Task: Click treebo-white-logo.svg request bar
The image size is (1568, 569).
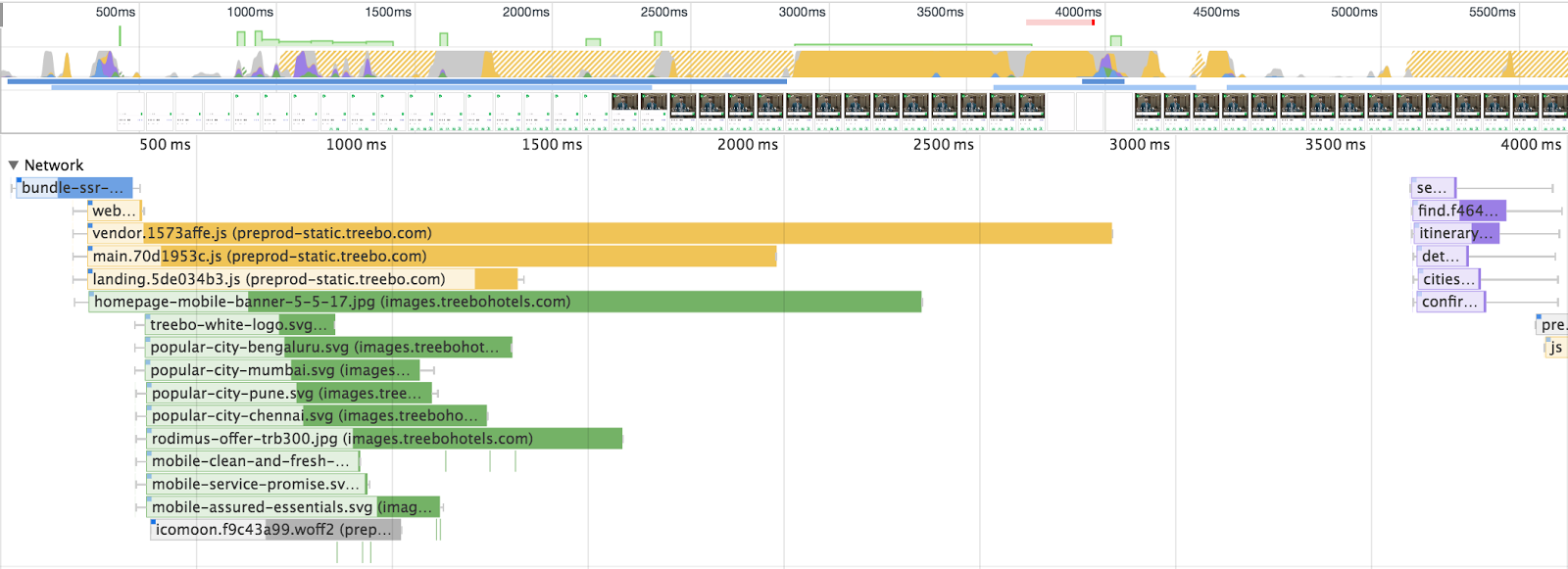Action: [240, 325]
